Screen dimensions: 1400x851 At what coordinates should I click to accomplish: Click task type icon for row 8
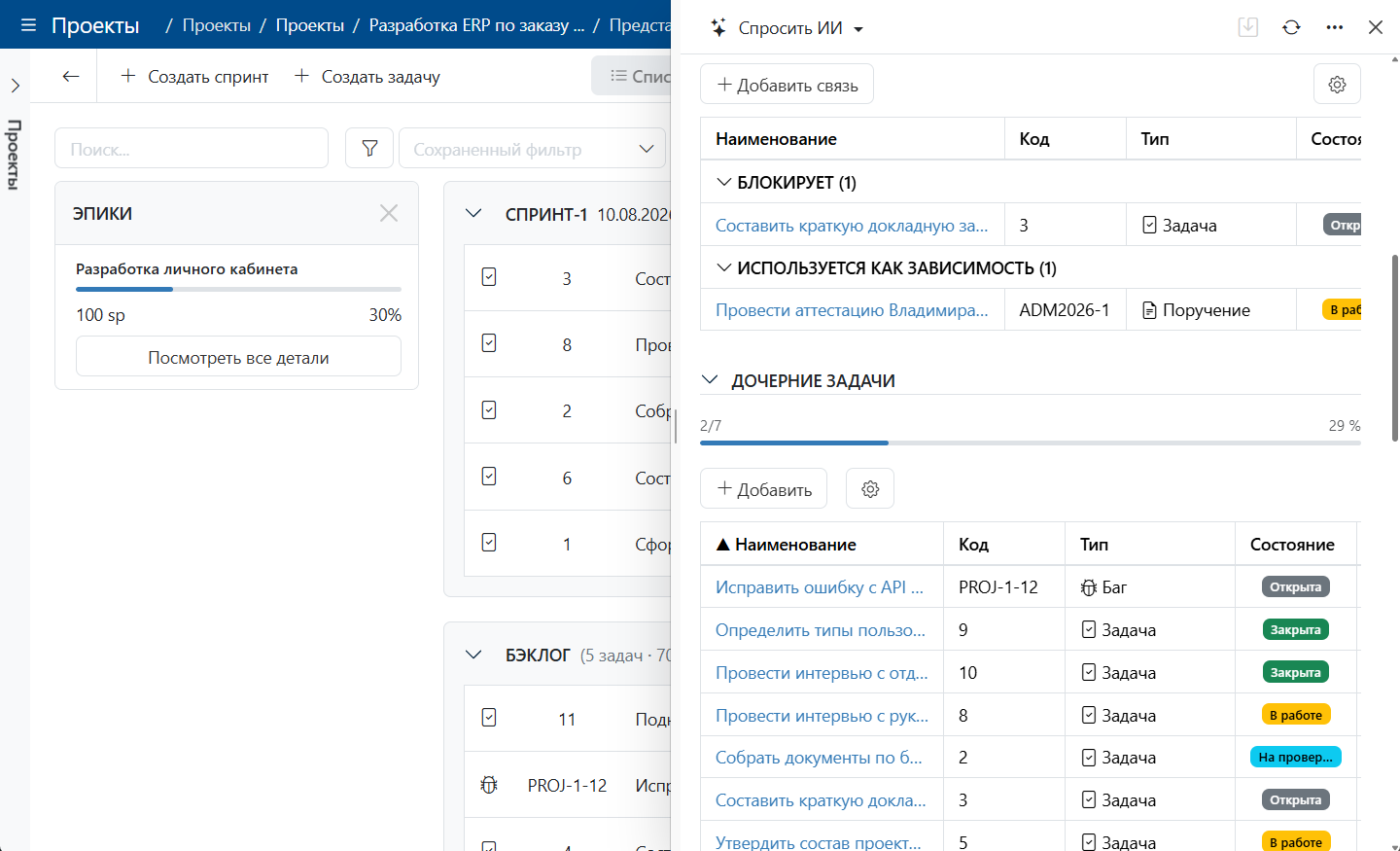pyautogui.click(x=489, y=343)
